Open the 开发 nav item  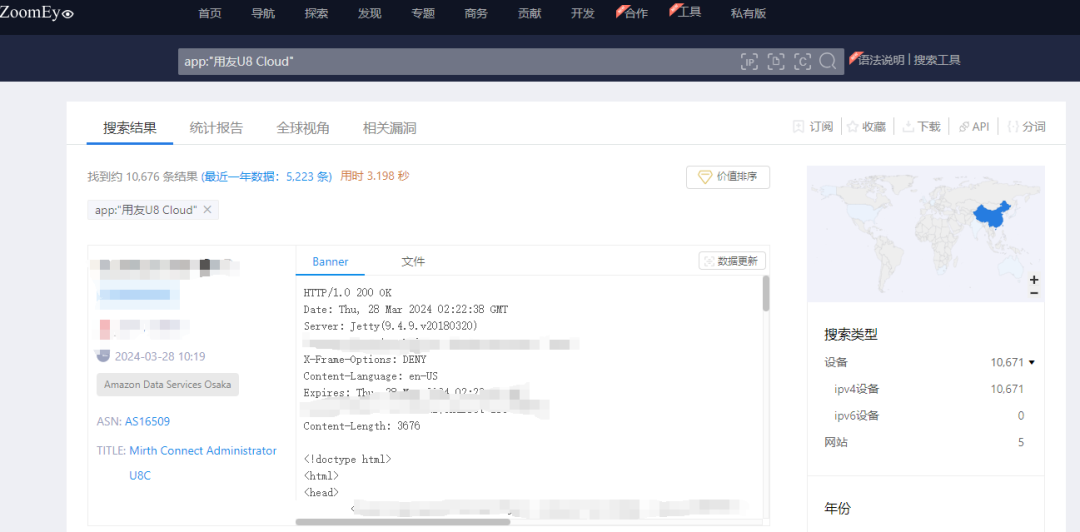(x=583, y=13)
